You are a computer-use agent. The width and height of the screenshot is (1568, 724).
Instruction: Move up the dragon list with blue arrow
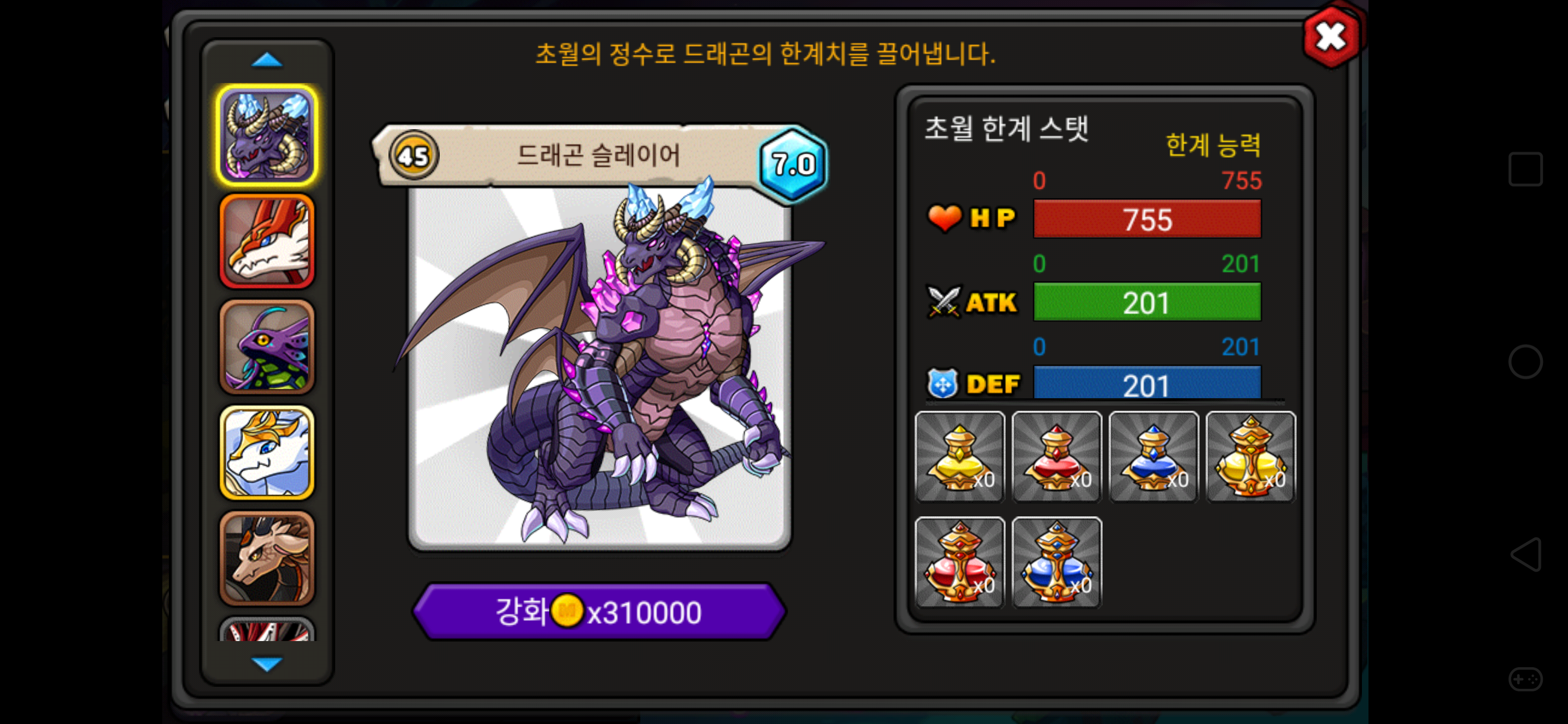tap(266, 60)
